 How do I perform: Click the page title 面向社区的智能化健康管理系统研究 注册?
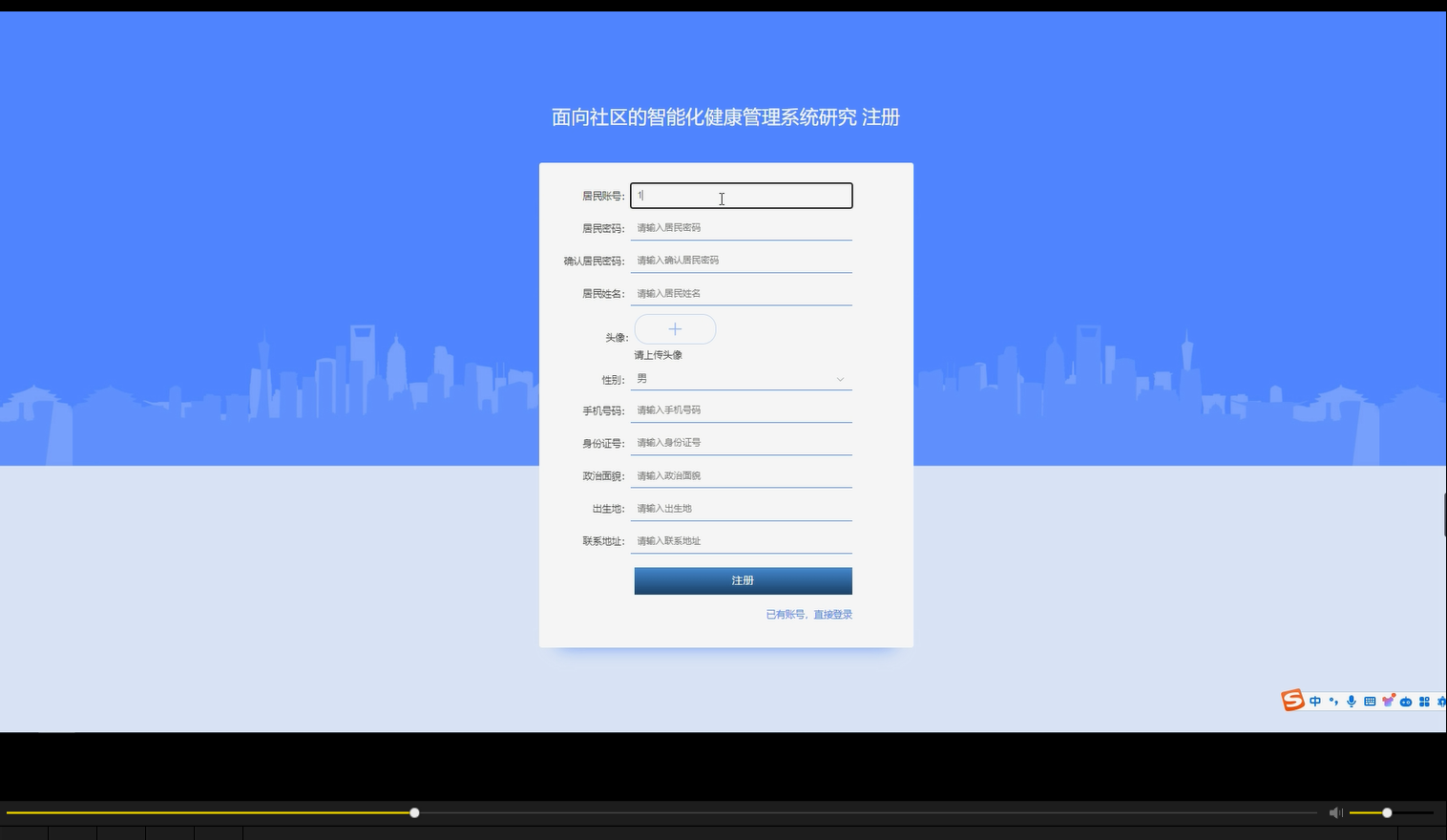(725, 117)
